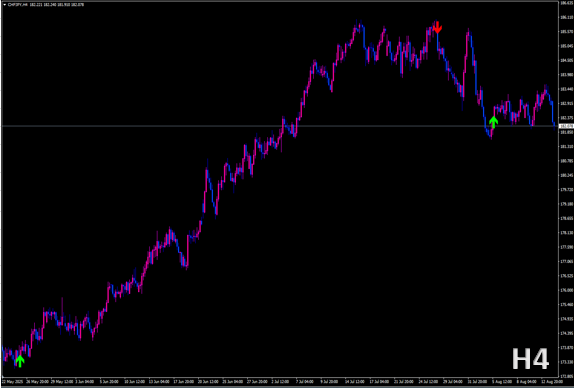Click the small triangle before the CHFJPY title

(x=4, y=5)
